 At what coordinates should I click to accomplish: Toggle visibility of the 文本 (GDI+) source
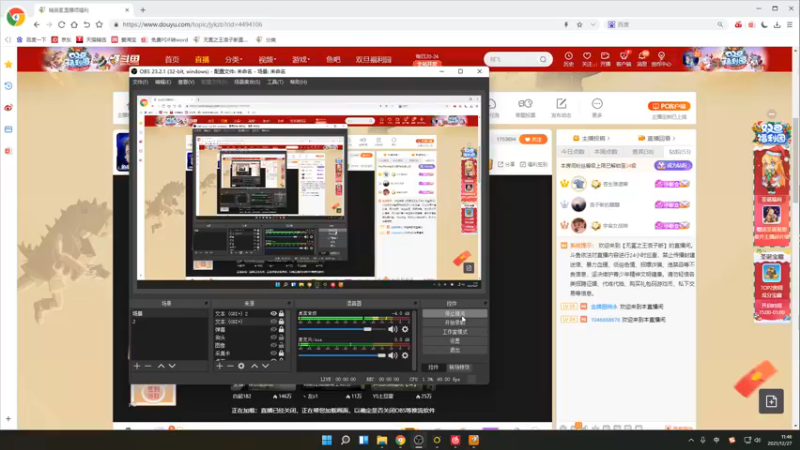click(273, 321)
